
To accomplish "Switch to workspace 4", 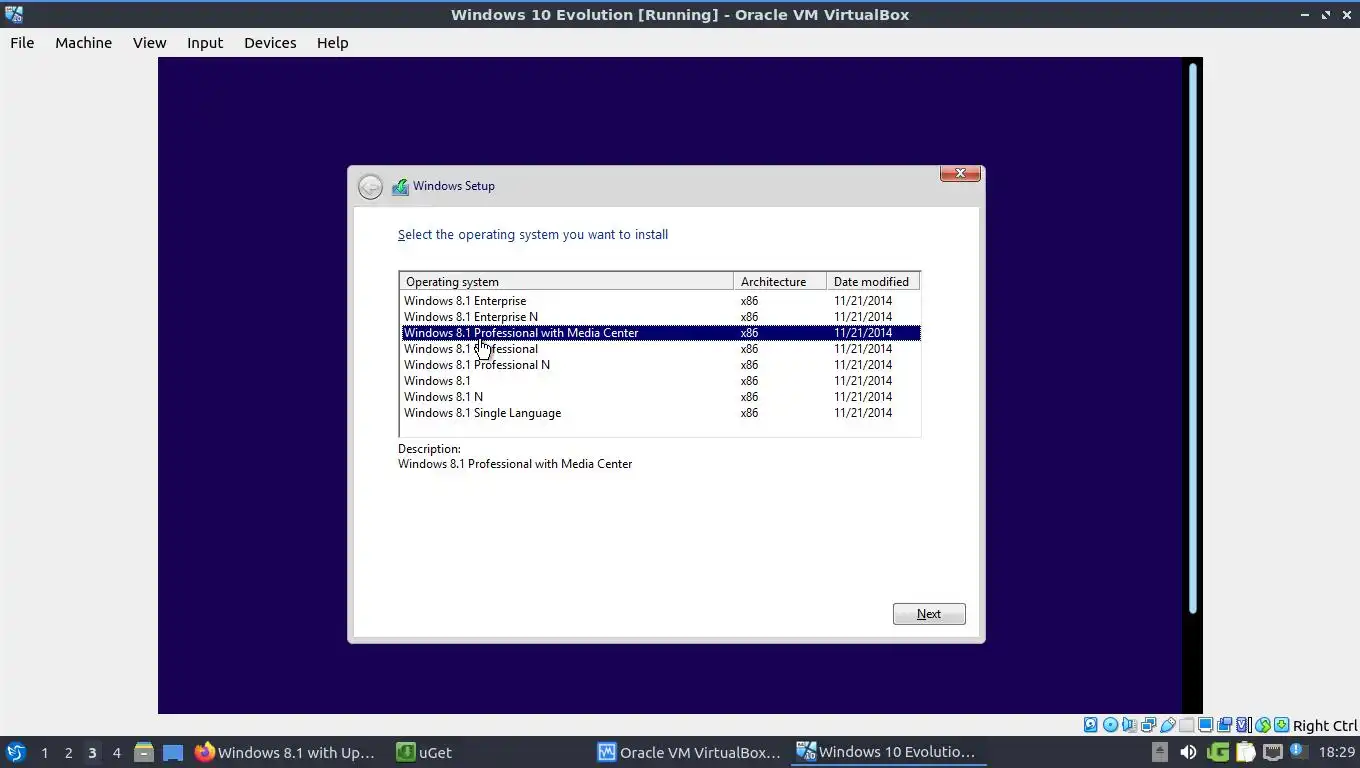I will click(116, 752).
